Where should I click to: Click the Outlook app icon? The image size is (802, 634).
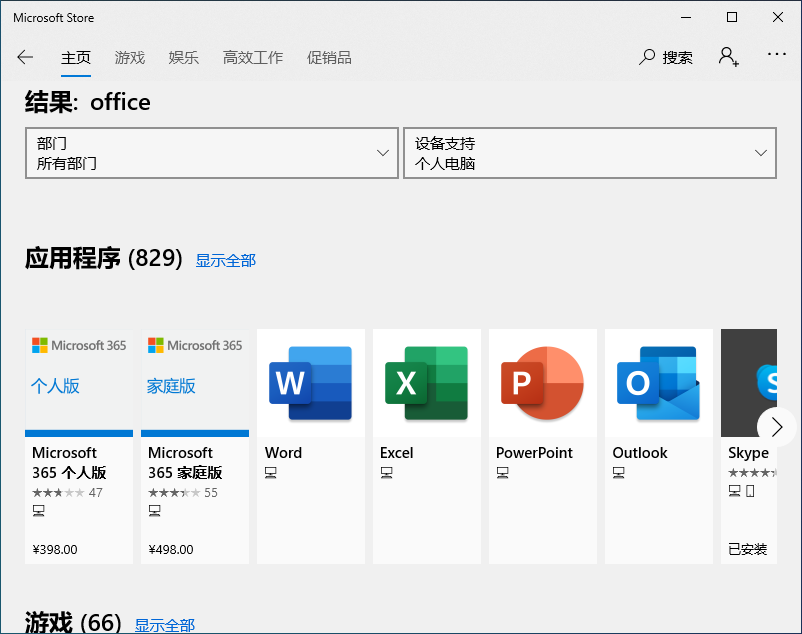(659, 383)
